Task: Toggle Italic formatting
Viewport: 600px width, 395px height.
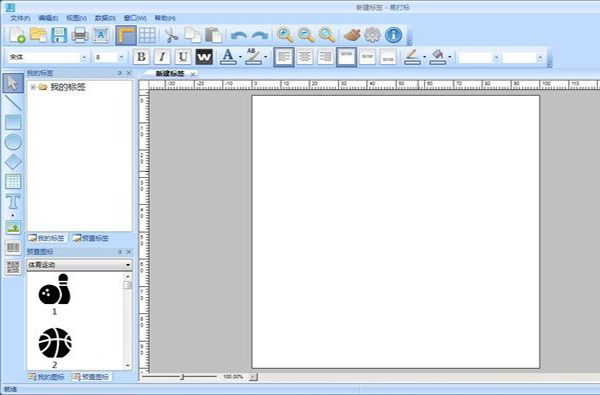Action: point(162,57)
